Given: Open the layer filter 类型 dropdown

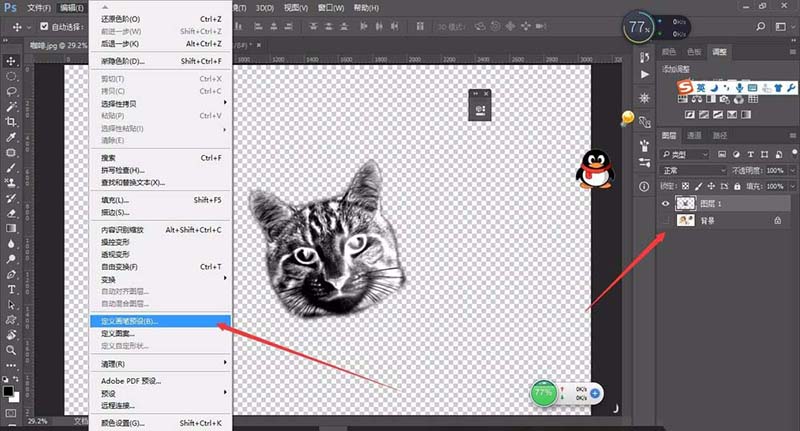Looking at the screenshot, I should click(x=684, y=155).
